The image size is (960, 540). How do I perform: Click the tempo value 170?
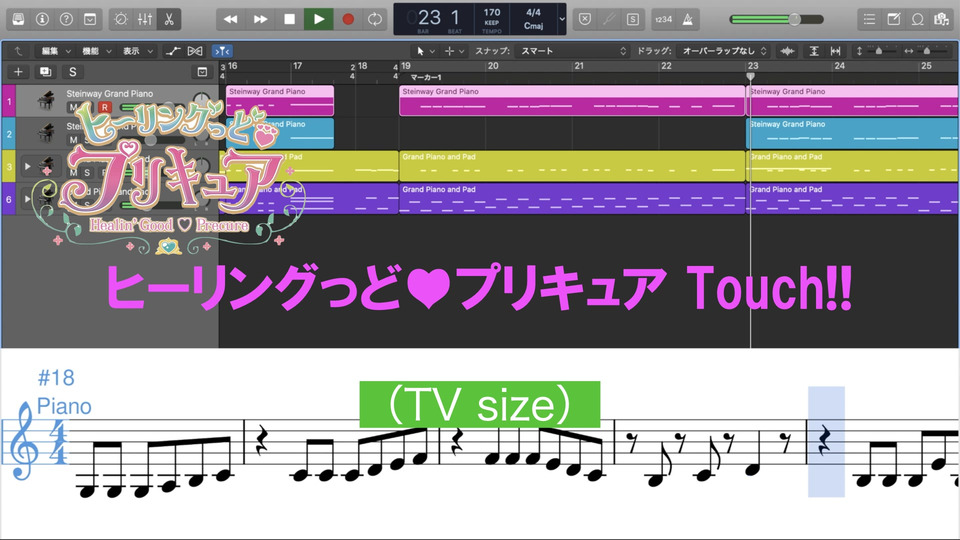(492, 13)
